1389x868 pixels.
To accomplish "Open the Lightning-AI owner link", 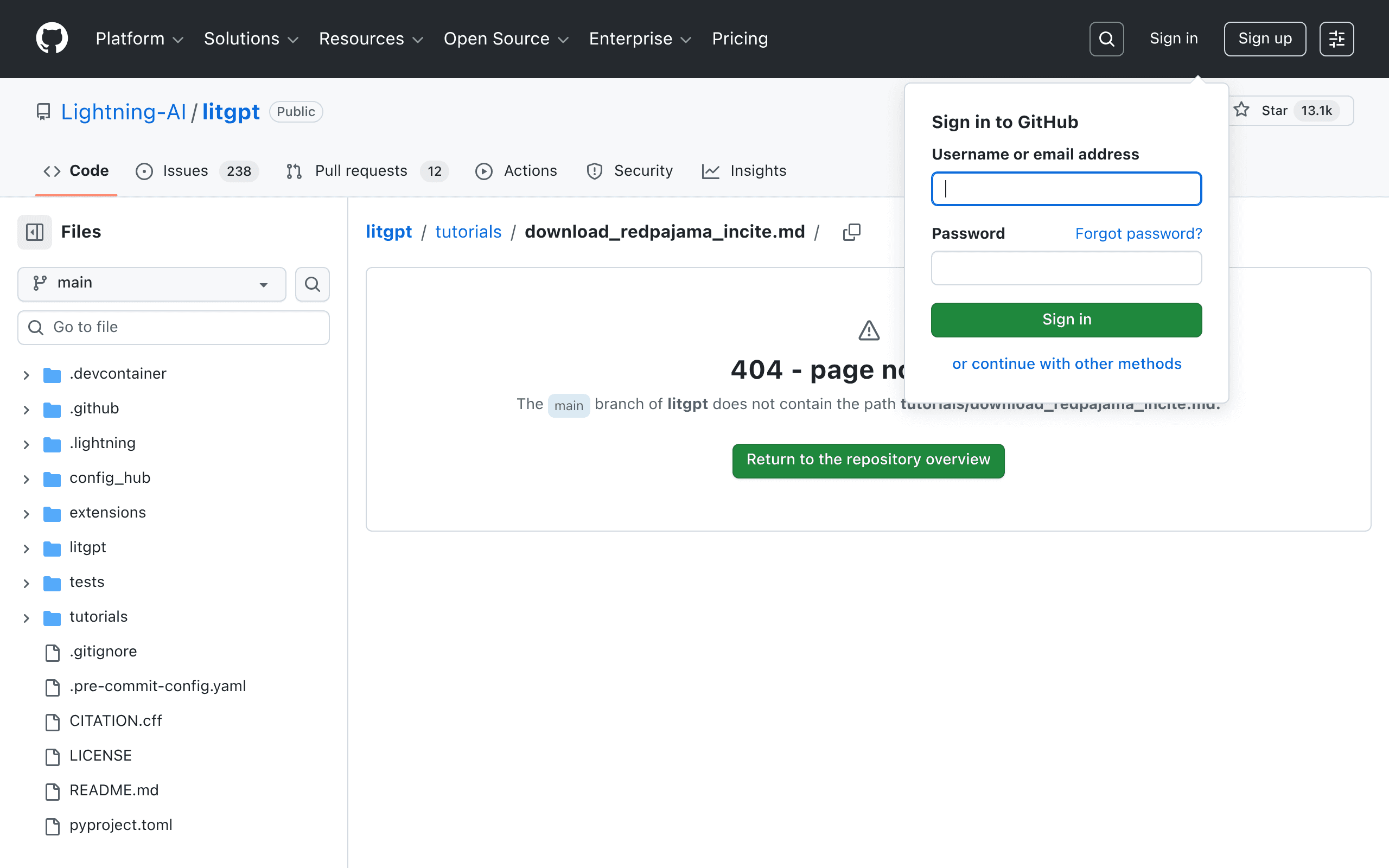I will point(123,111).
